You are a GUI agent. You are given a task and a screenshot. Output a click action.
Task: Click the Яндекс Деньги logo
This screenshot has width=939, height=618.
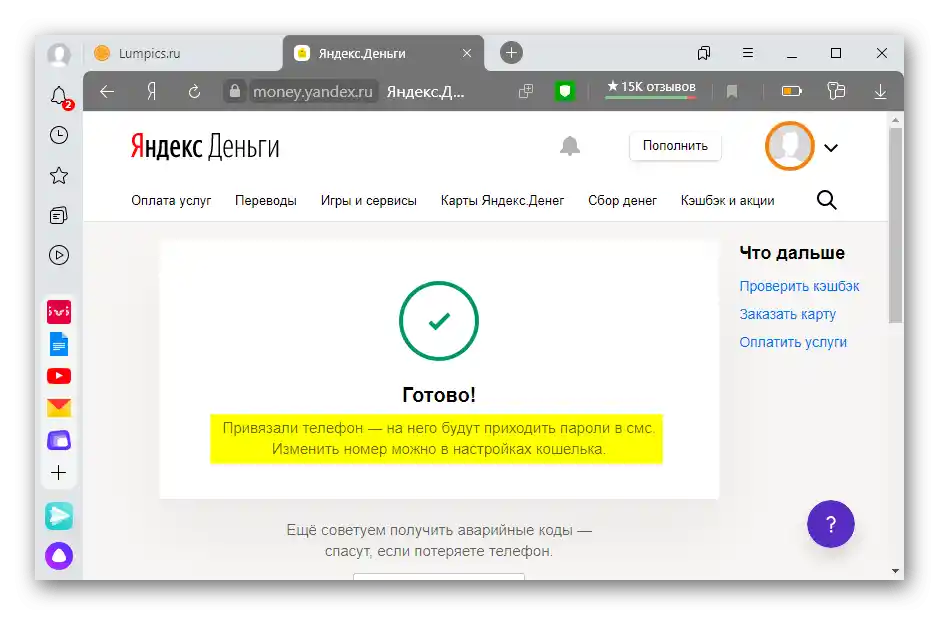pos(205,146)
